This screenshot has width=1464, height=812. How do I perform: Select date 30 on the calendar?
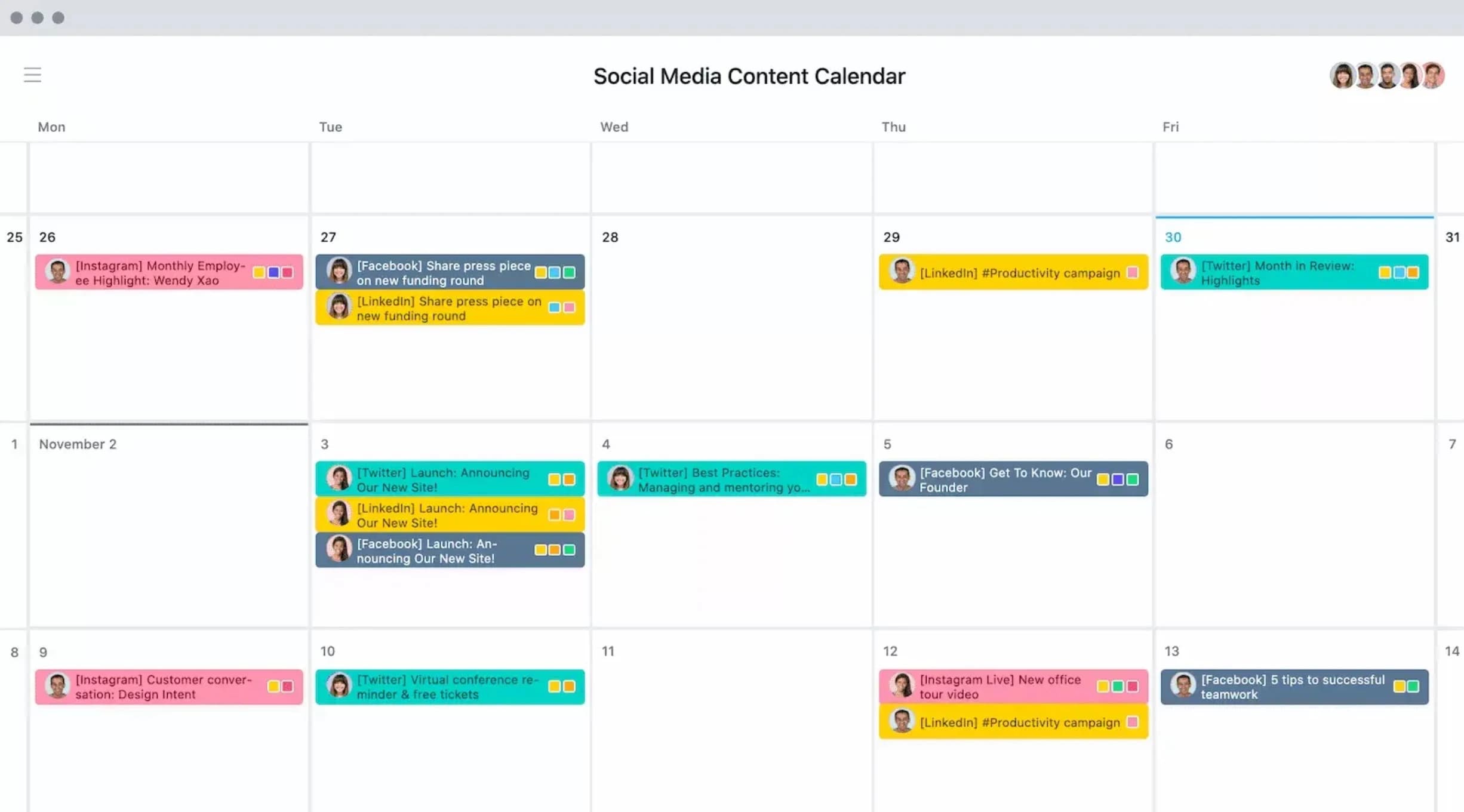[1173, 237]
